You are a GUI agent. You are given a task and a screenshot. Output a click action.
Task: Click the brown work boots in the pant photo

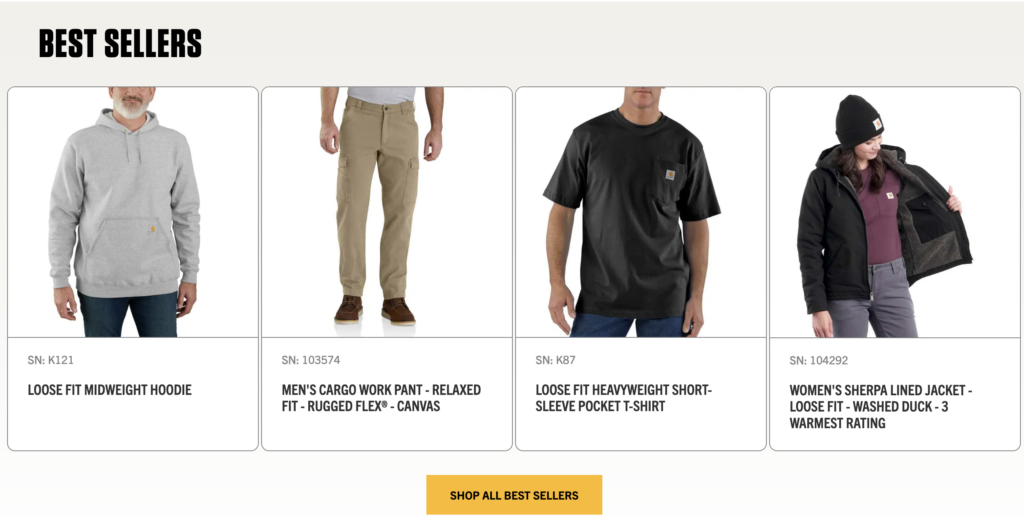(x=375, y=309)
